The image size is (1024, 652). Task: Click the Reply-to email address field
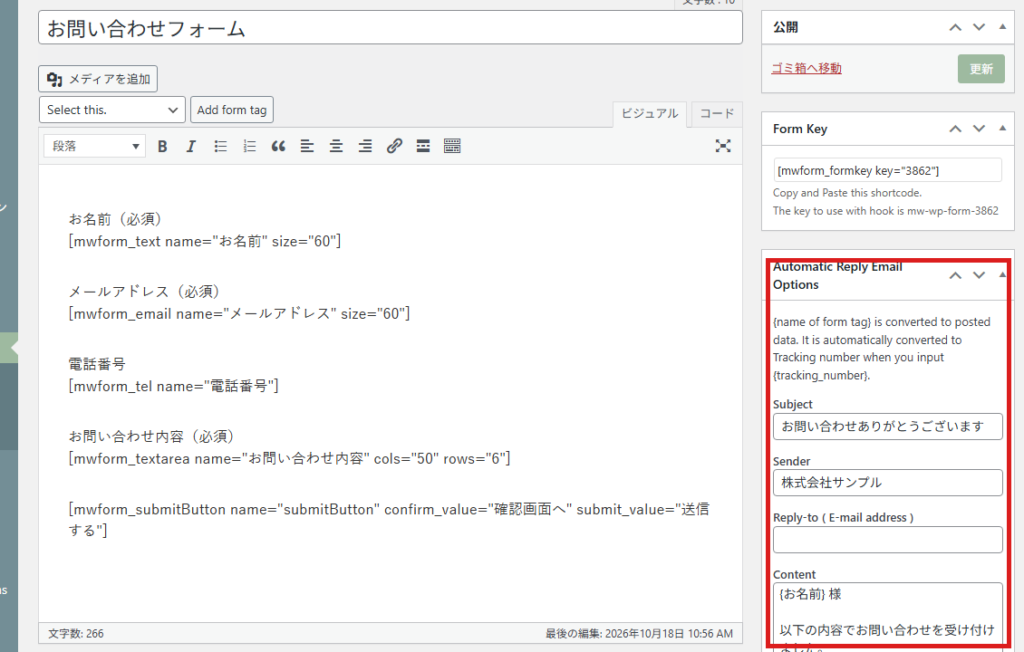888,540
